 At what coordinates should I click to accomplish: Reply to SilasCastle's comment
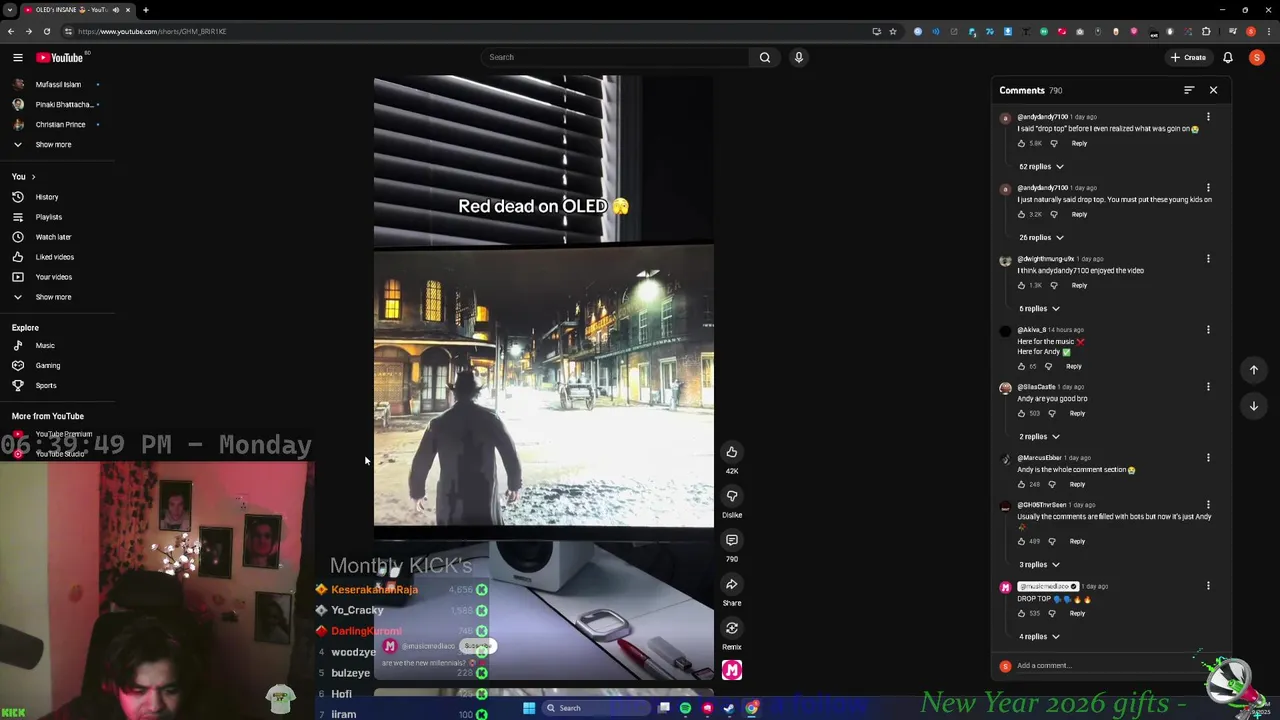1077,413
